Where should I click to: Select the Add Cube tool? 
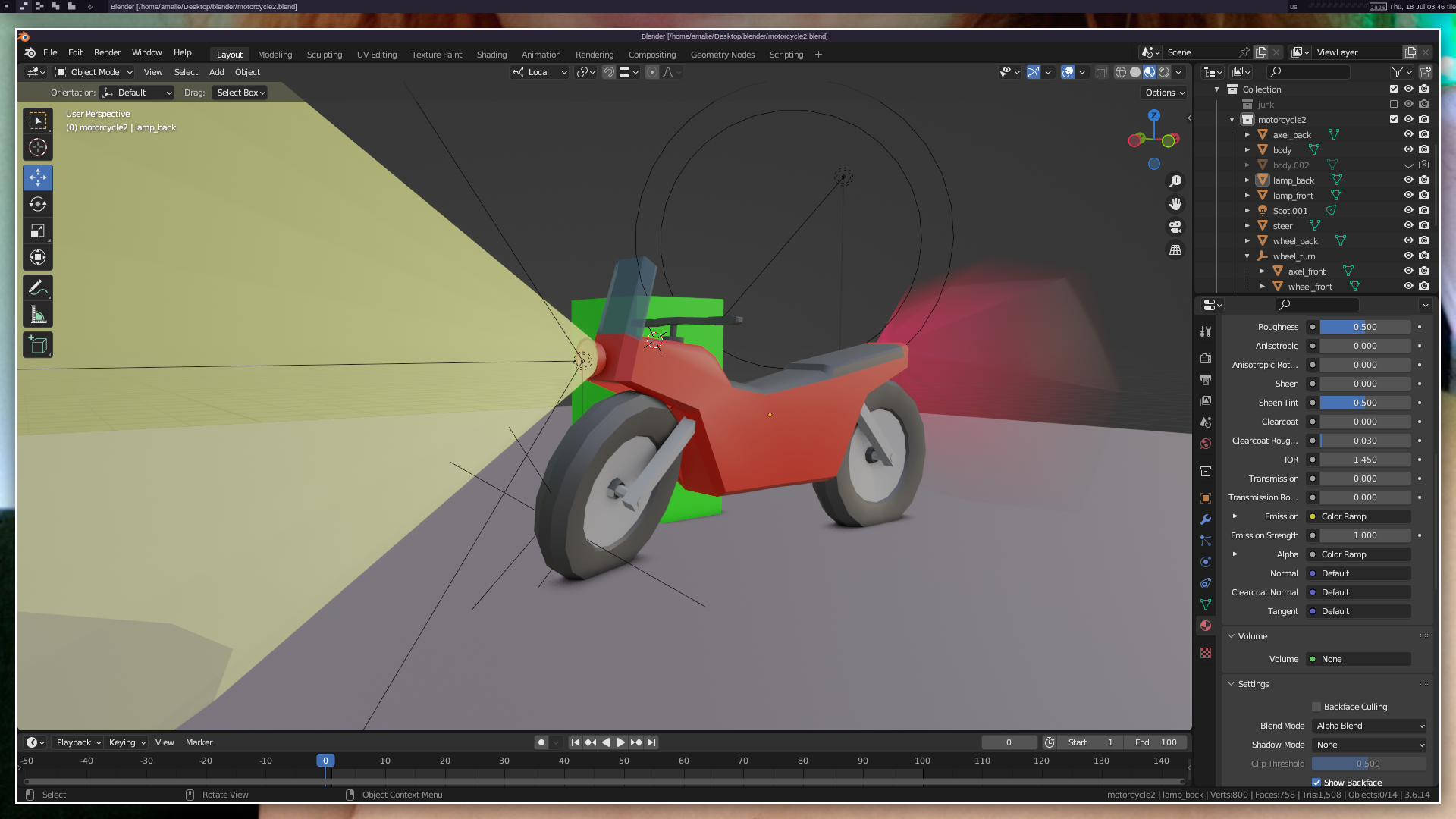tap(38, 345)
